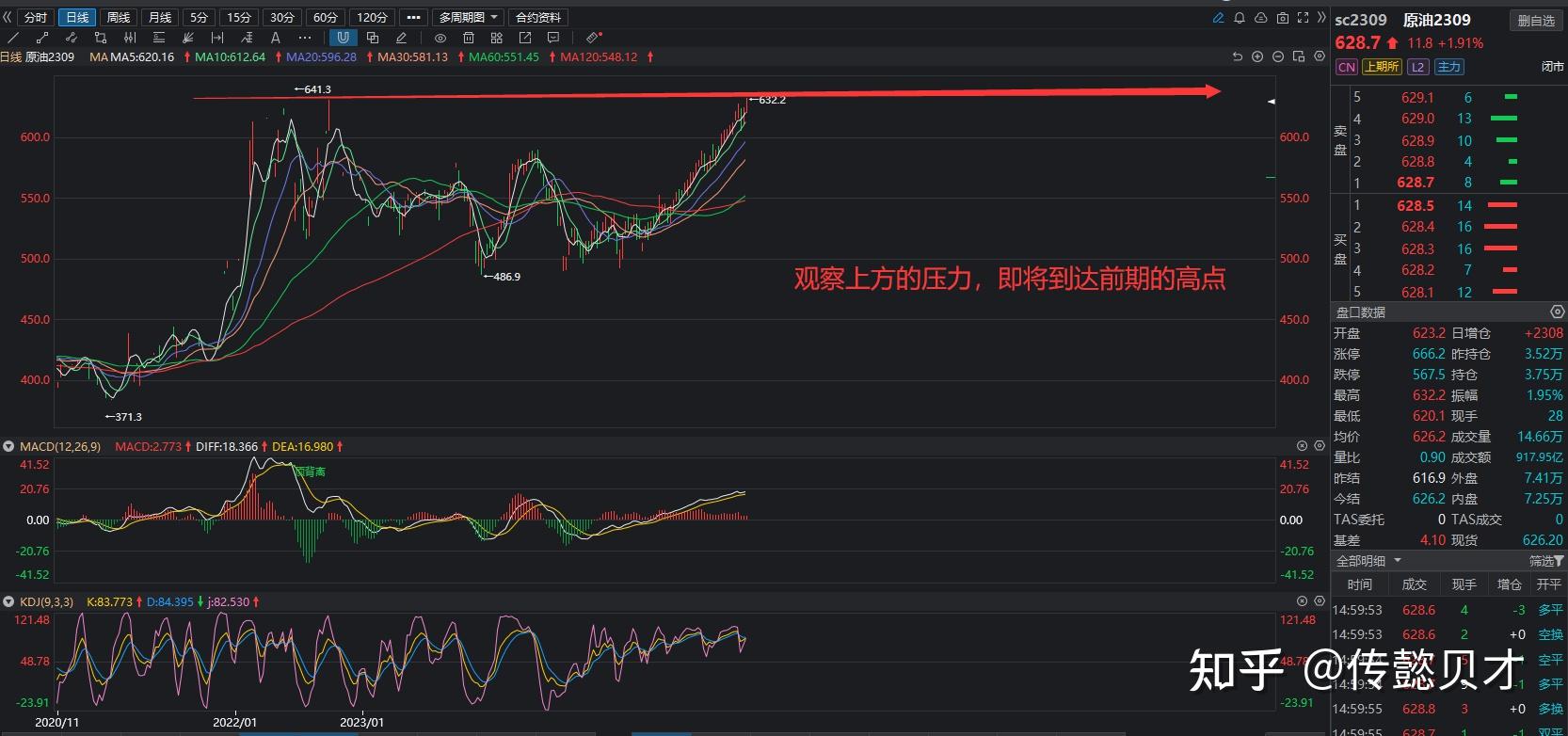Open main chart settings hexagon icon

pos(1319,57)
